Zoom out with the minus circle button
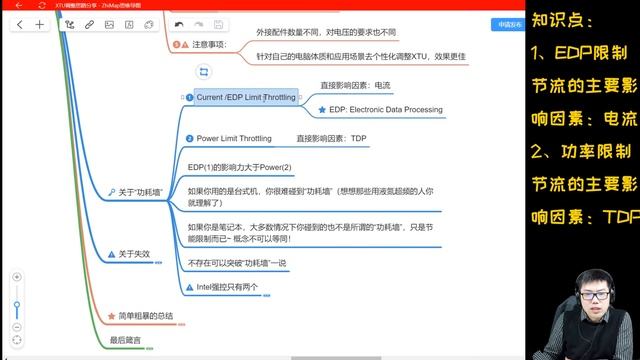 pyautogui.click(x=17, y=327)
